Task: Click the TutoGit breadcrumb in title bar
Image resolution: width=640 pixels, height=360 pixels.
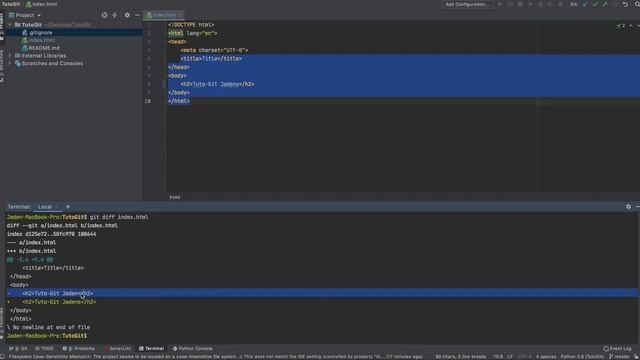Action: click(11, 4)
